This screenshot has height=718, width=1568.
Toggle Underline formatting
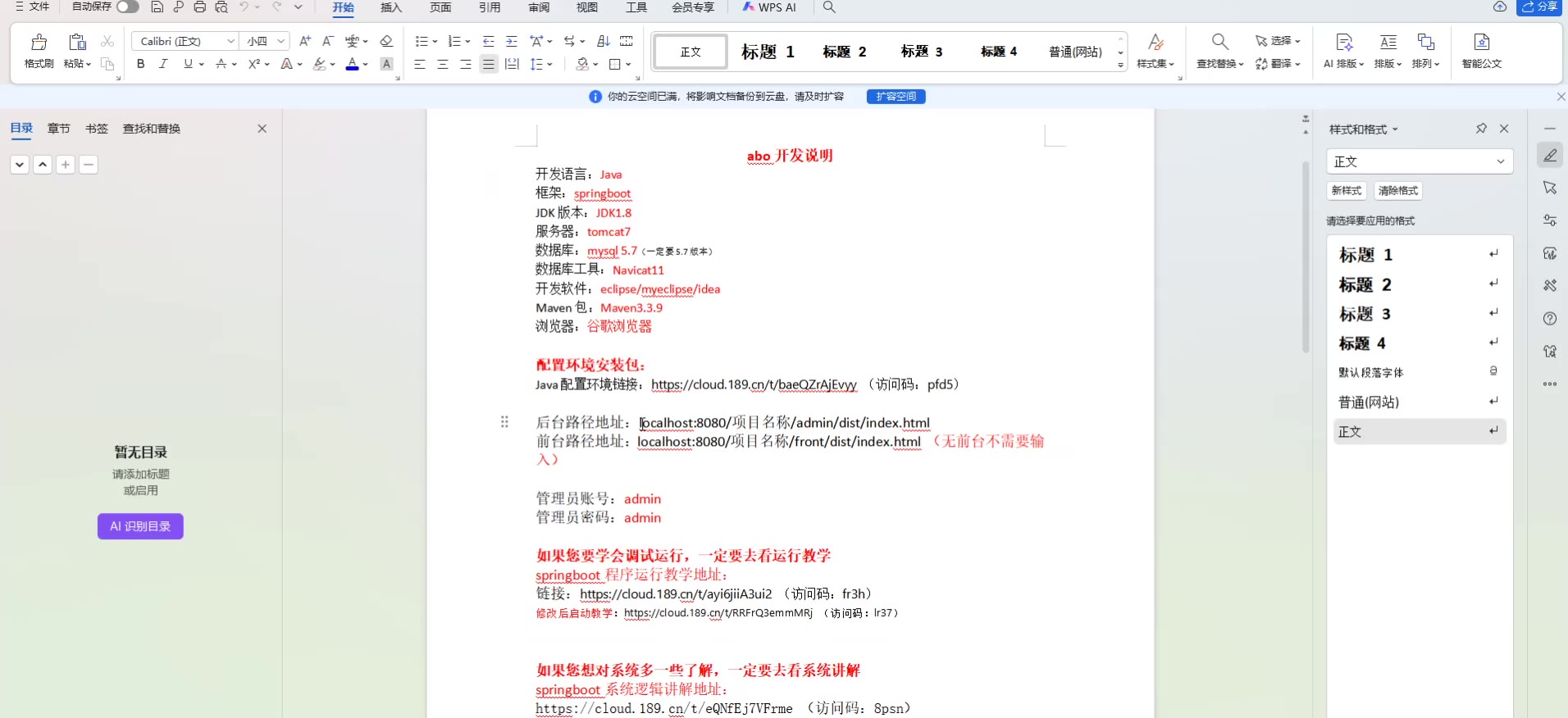point(189,64)
